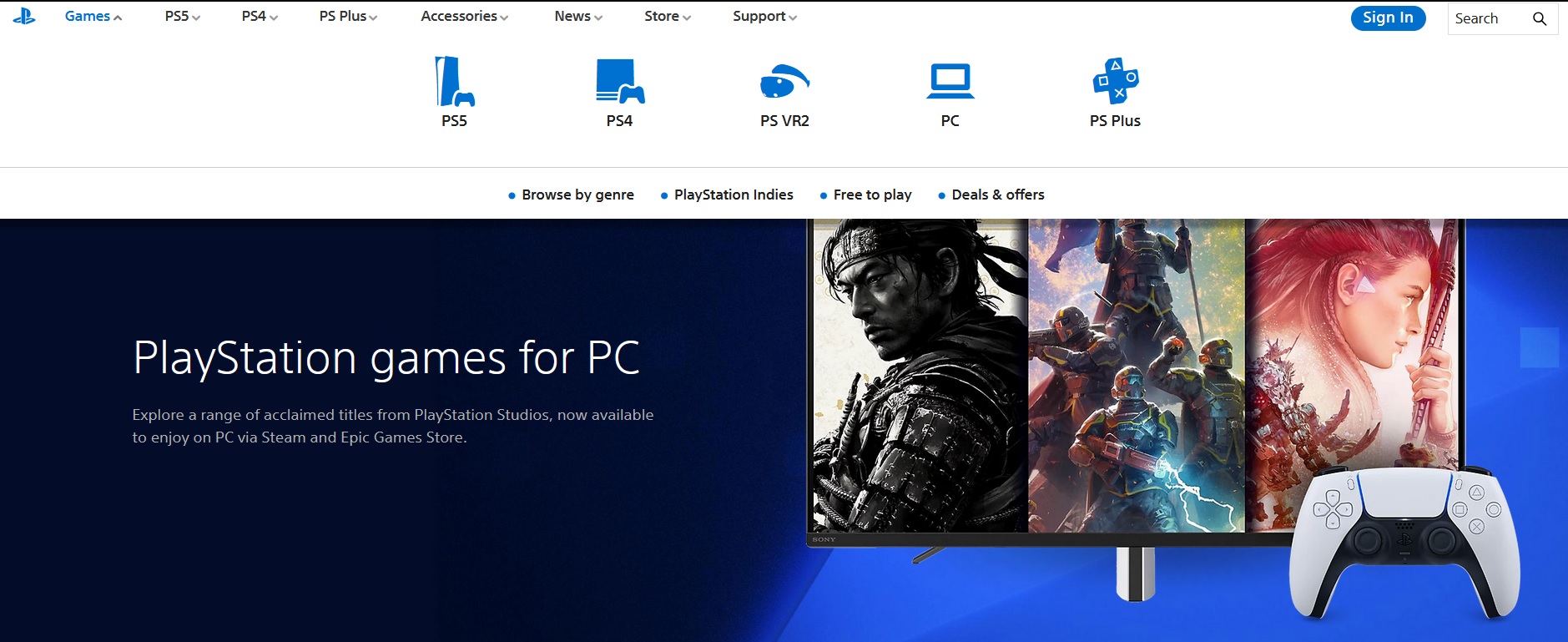The width and height of the screenshot is (1568, 642).
Task: Click the PS Plus label under icon
Action: 1115,121
